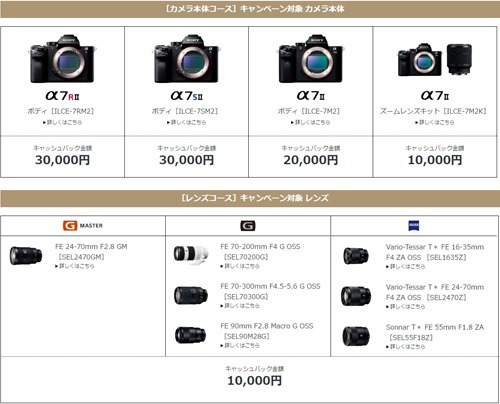Viewport: 500px width, 404px height.
Task: Open details link under SEL55F18Z
Action: tap(406, 347)
